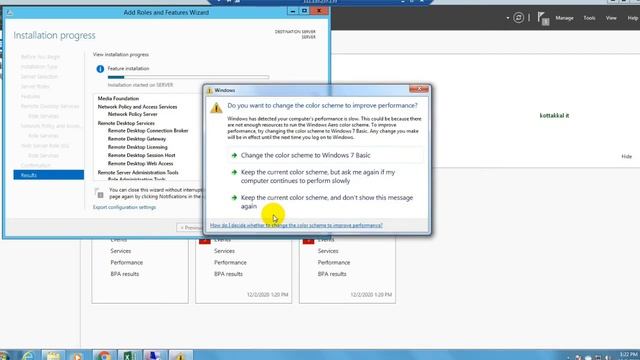The image size is (640, 360).
Task: Open the View menu in Server Manager
Action: click(x=611, y=18)
